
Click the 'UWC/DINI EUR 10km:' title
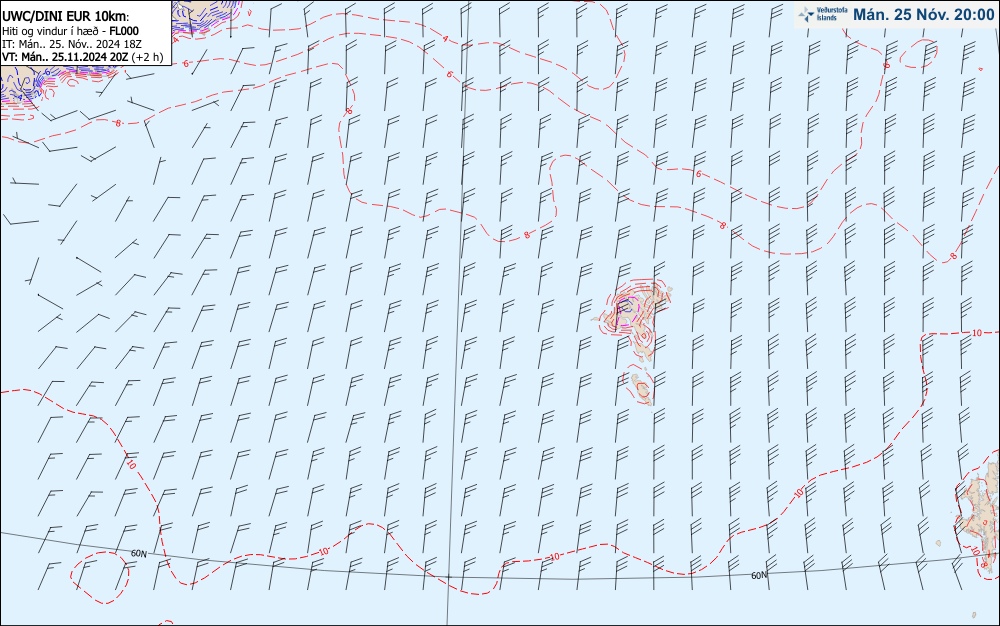tap(66, 17)
